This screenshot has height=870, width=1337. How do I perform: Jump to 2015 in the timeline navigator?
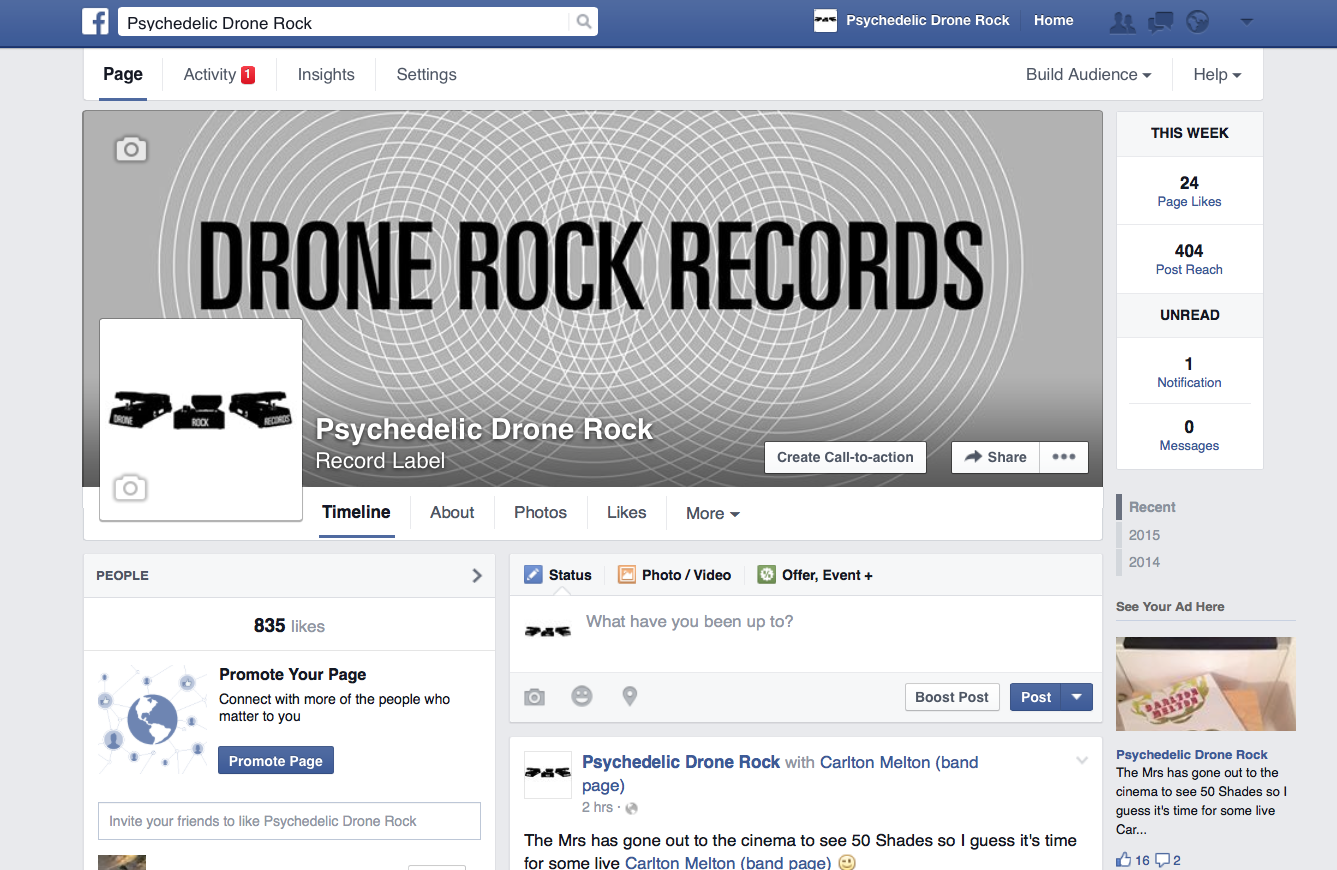[1144, 535]
